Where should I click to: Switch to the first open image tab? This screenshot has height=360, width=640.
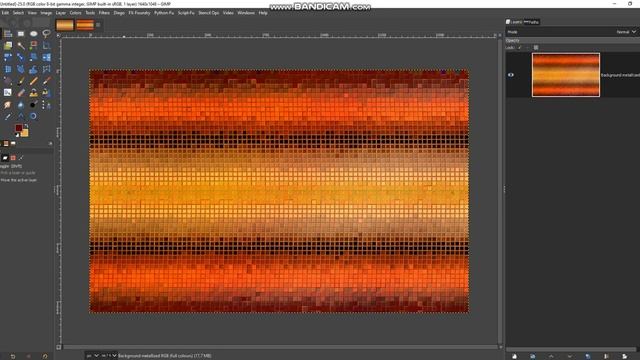tap(65, 25)
